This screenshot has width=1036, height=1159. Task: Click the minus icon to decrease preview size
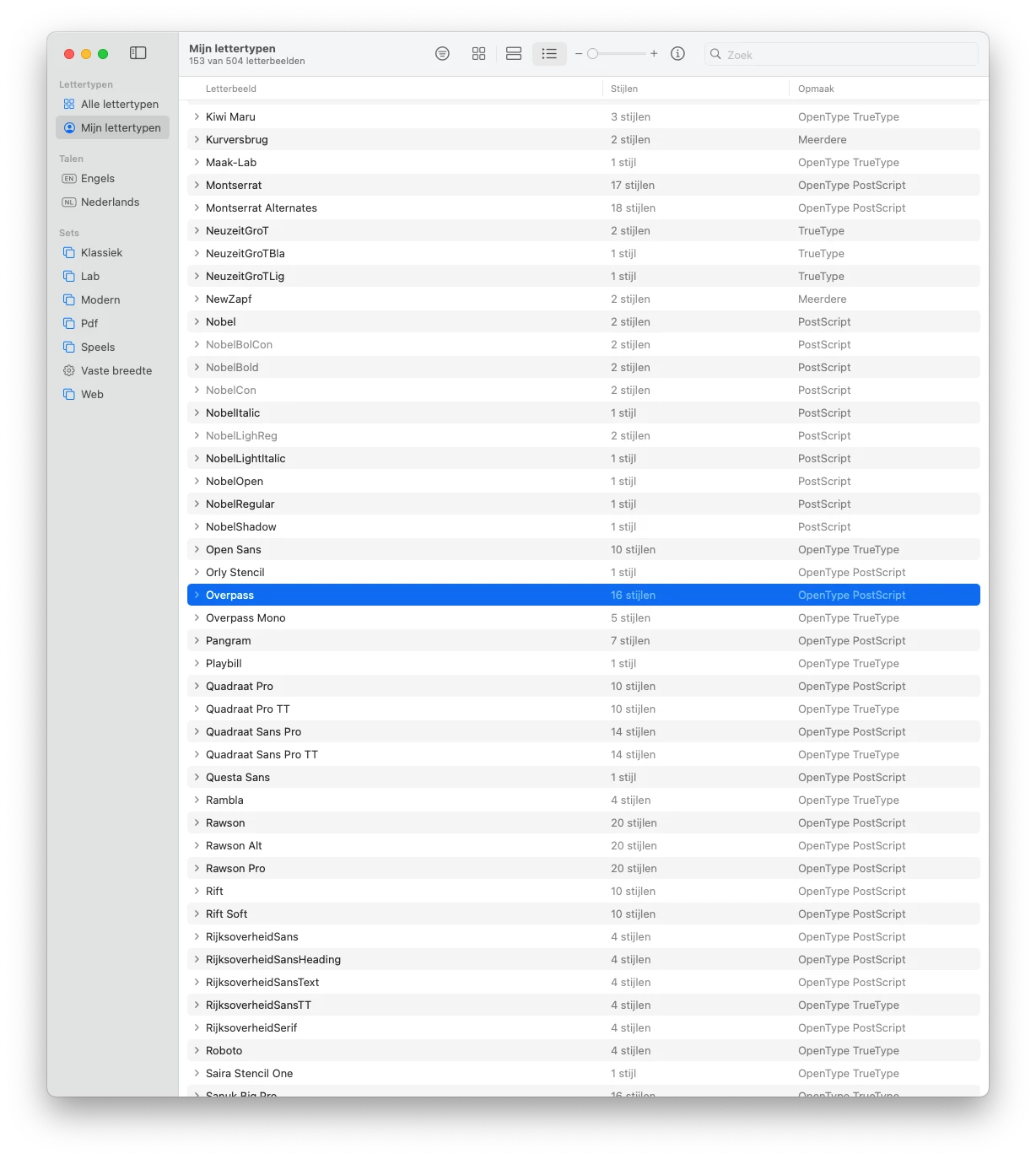(x=579, y=54)
